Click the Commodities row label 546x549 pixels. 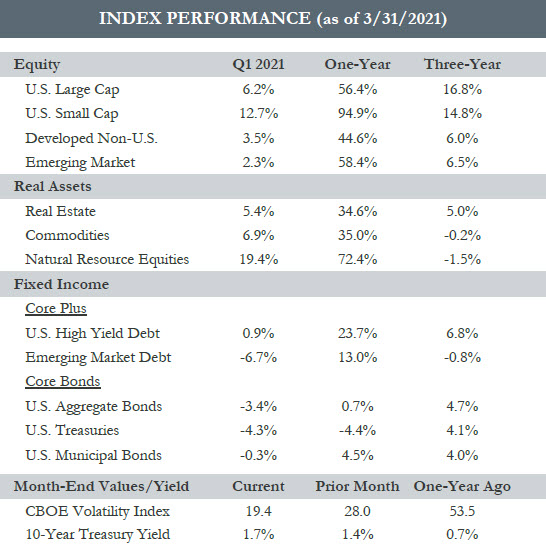tap(67, 235)
